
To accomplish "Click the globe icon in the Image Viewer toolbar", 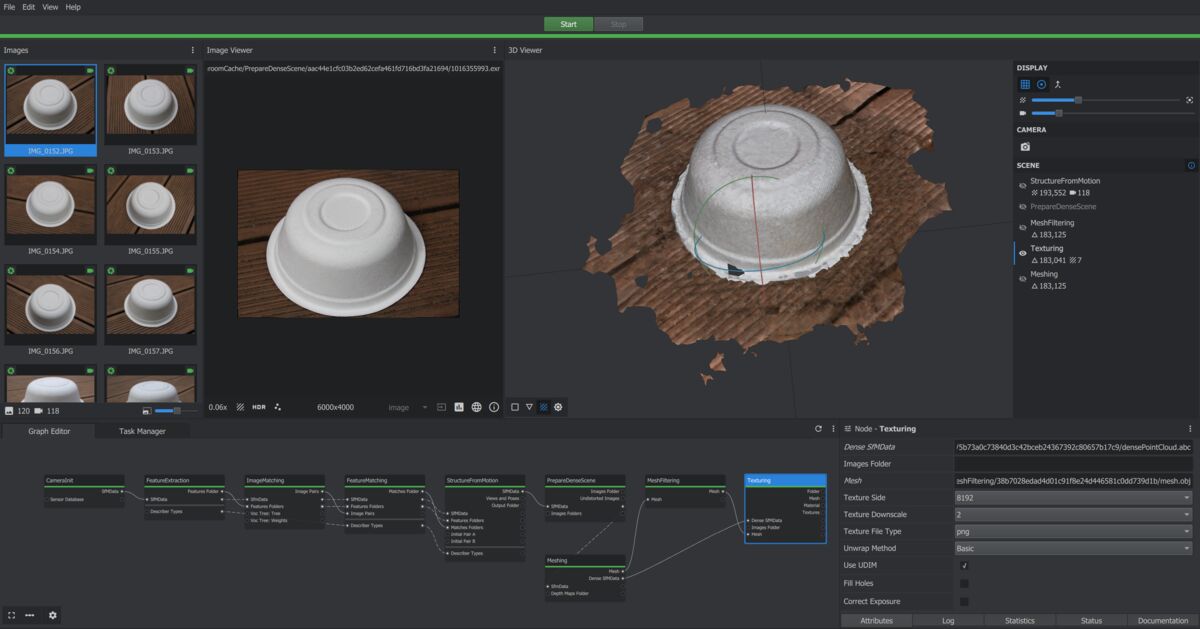I will (477, 407).
